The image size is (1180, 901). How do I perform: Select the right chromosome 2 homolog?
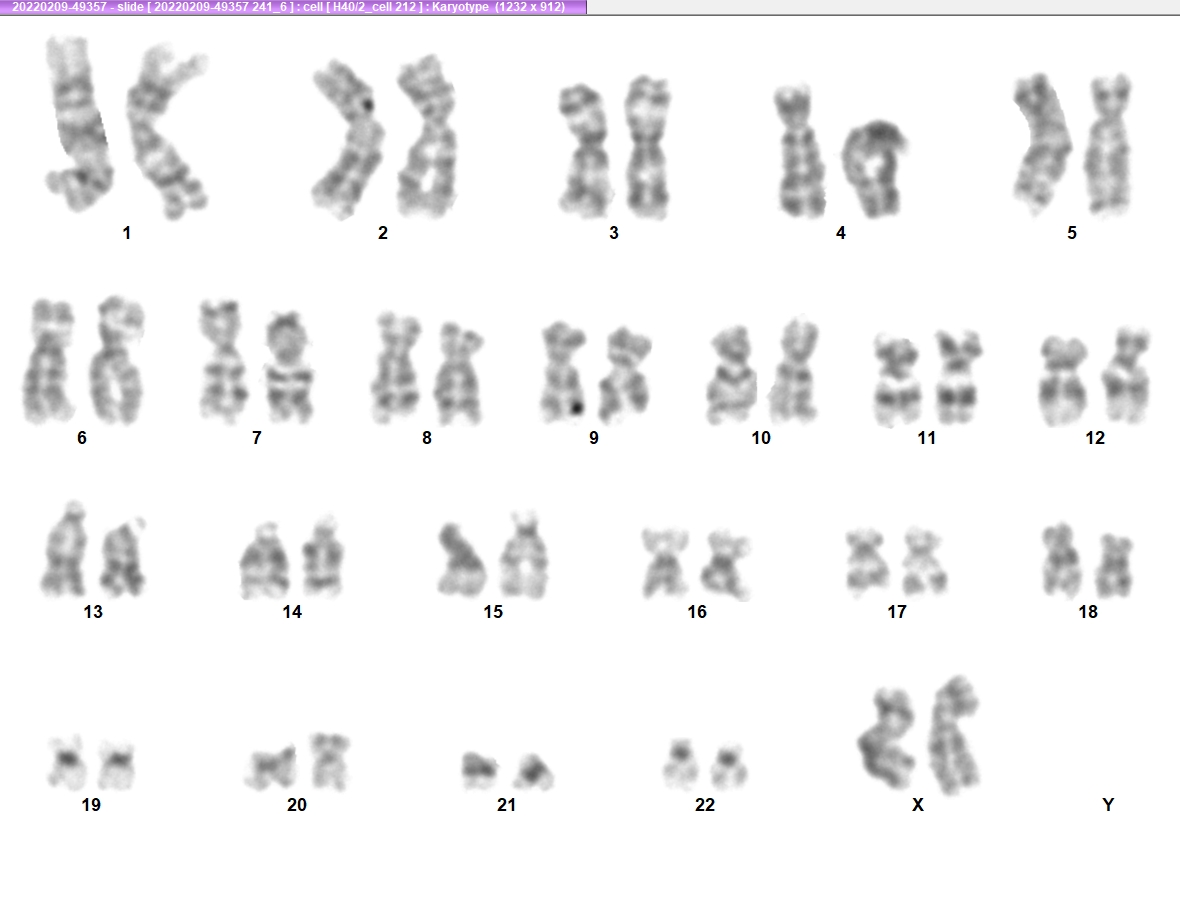point(426,136)
